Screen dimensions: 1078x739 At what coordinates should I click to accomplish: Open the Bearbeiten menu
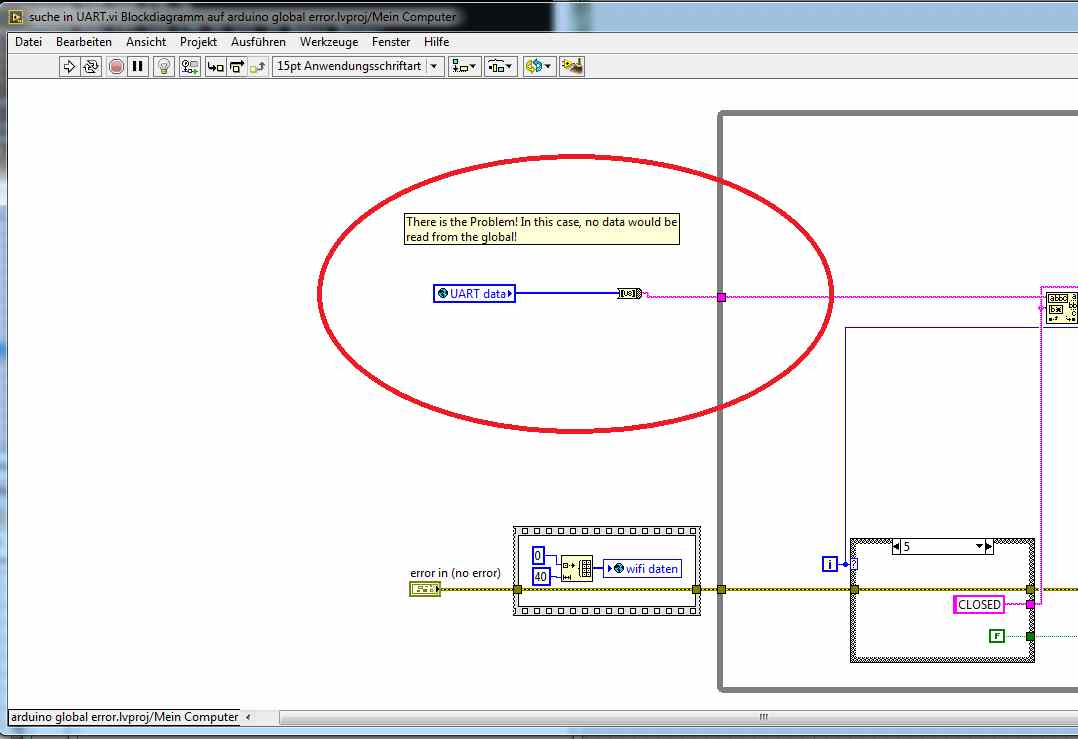click(84, 42)
